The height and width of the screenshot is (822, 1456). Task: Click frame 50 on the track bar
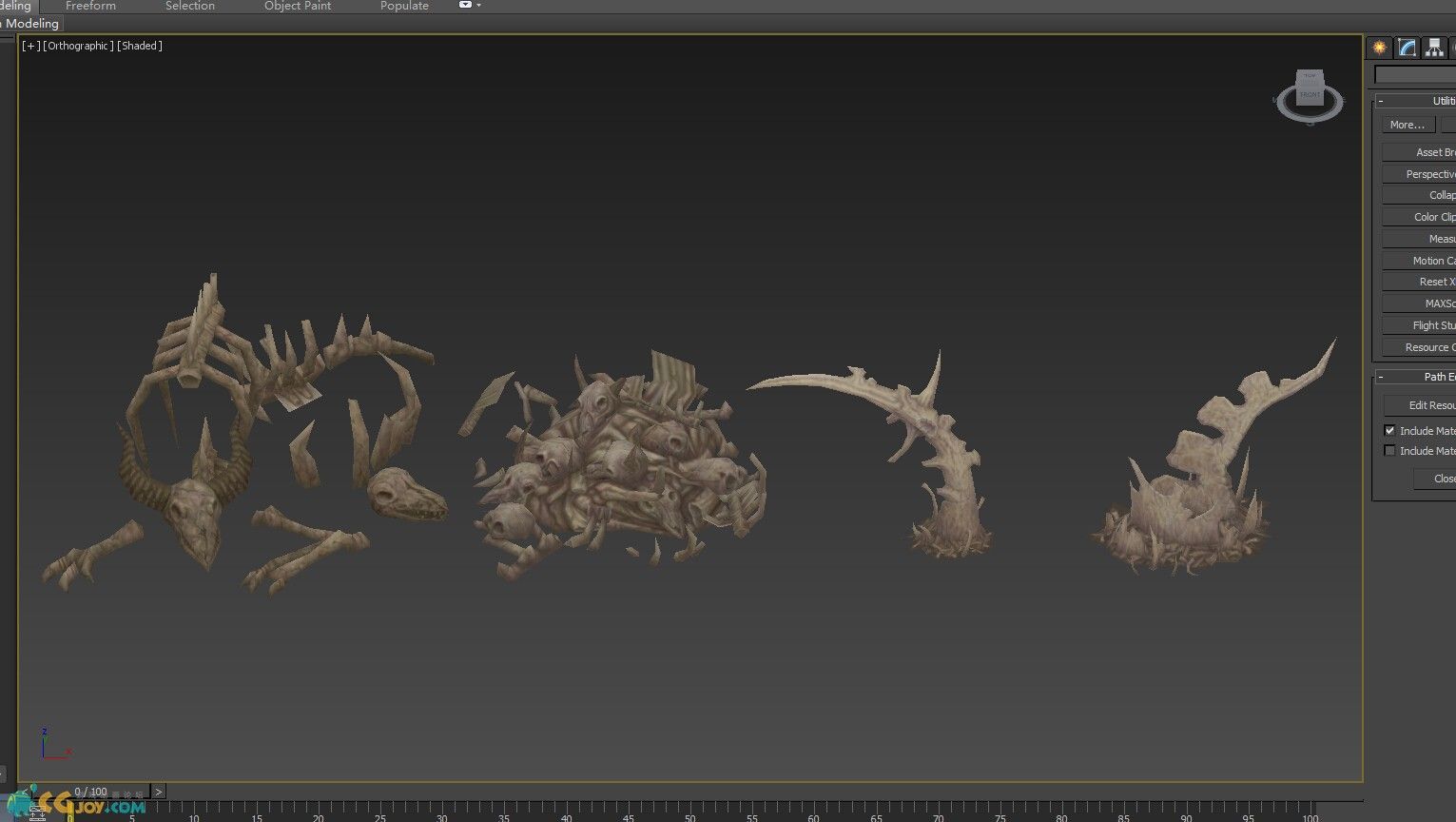click(x=689, y=815)
